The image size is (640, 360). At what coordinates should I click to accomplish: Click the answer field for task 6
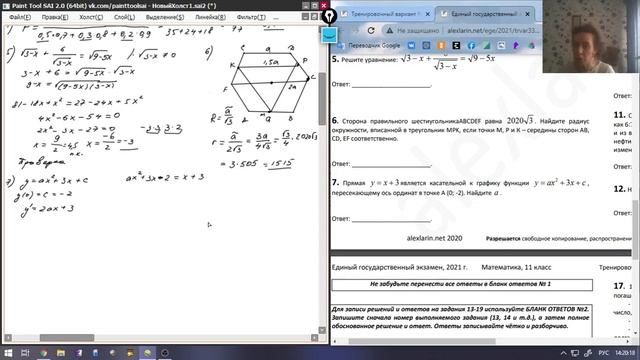[x=391, y=164]
